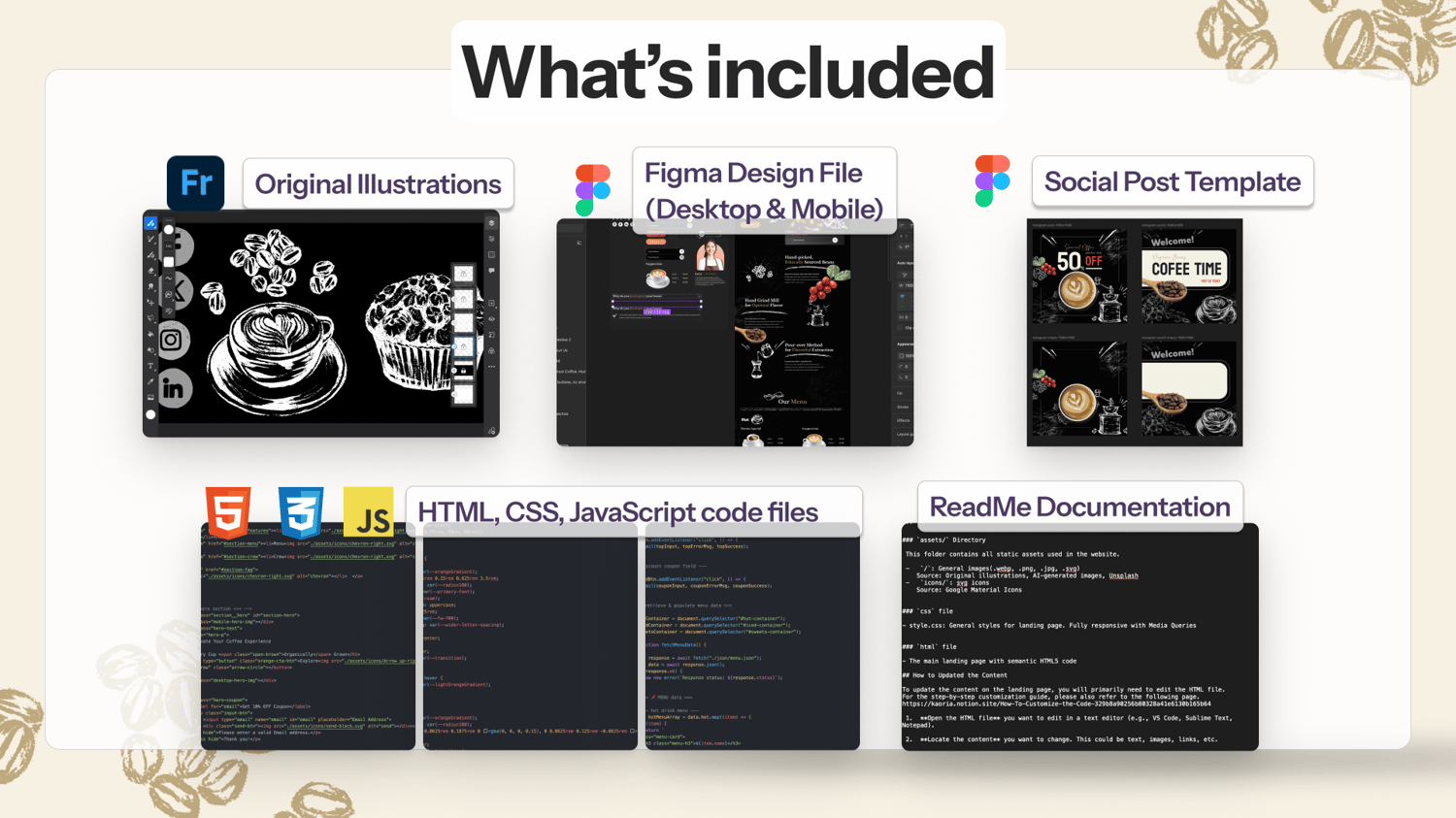
Task: Click the ReadMe Documentation label
Action: tap(1079, 507)
